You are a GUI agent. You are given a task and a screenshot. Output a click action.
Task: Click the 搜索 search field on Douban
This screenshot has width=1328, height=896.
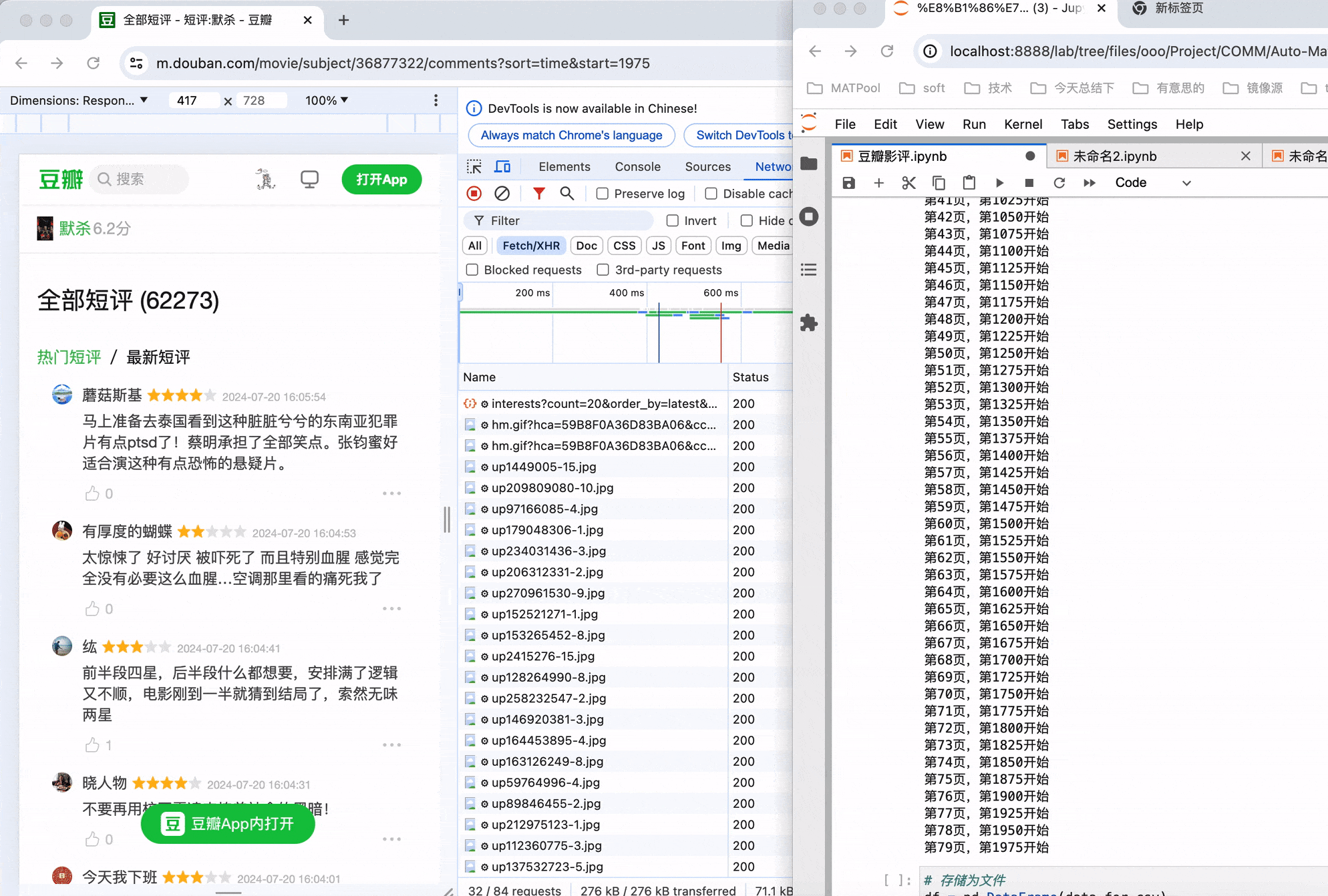(x=140, y=180)
